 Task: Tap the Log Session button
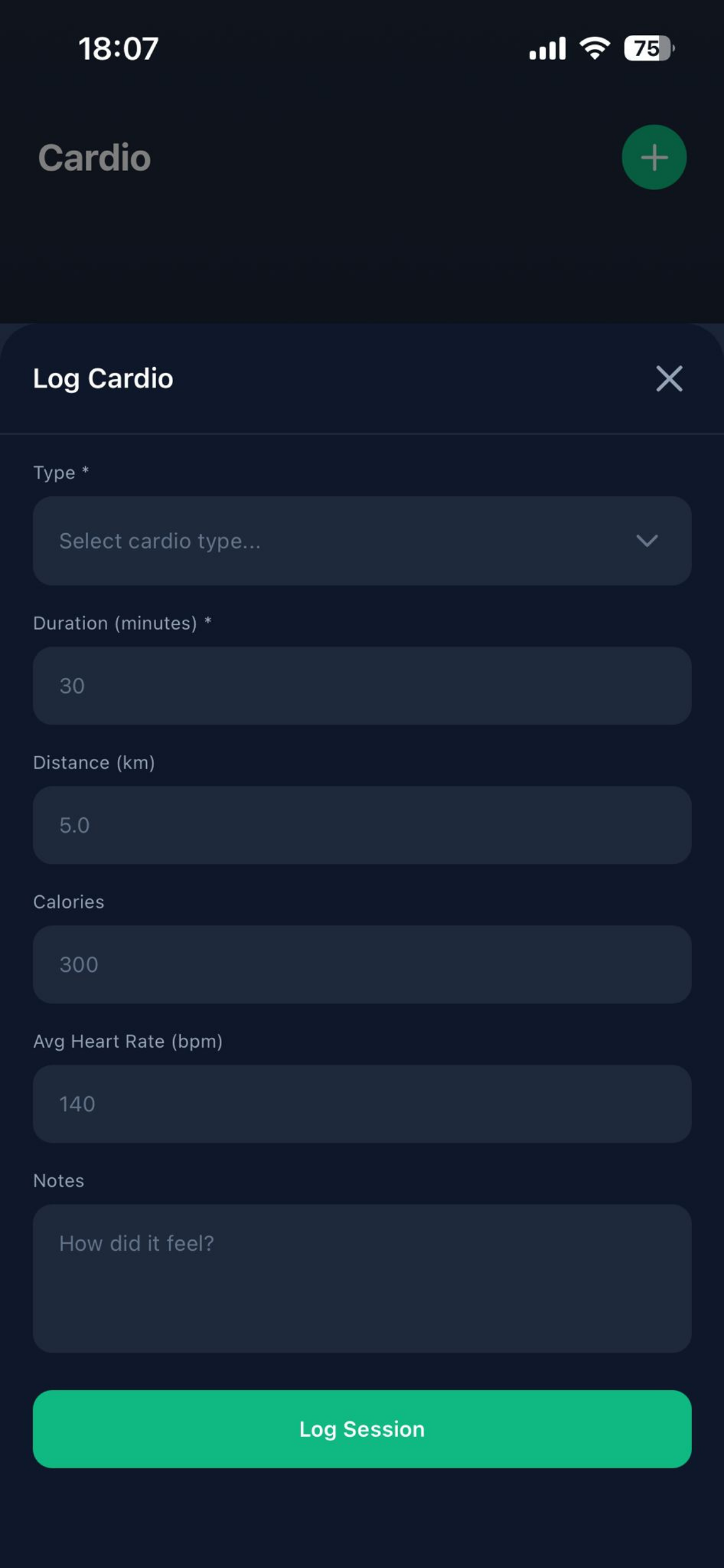click(361, 1429)
